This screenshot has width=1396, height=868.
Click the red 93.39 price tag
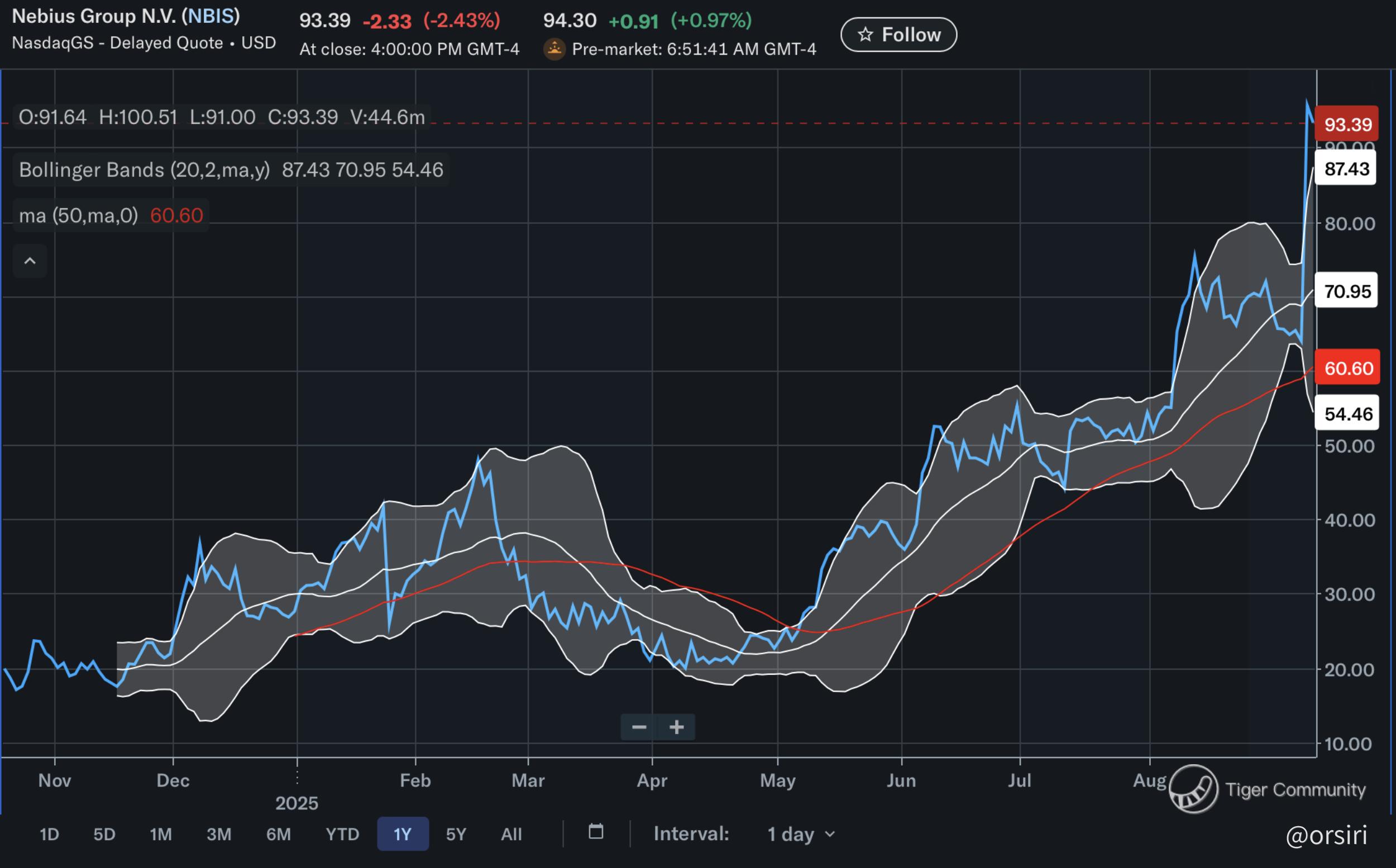(1347, 124)
